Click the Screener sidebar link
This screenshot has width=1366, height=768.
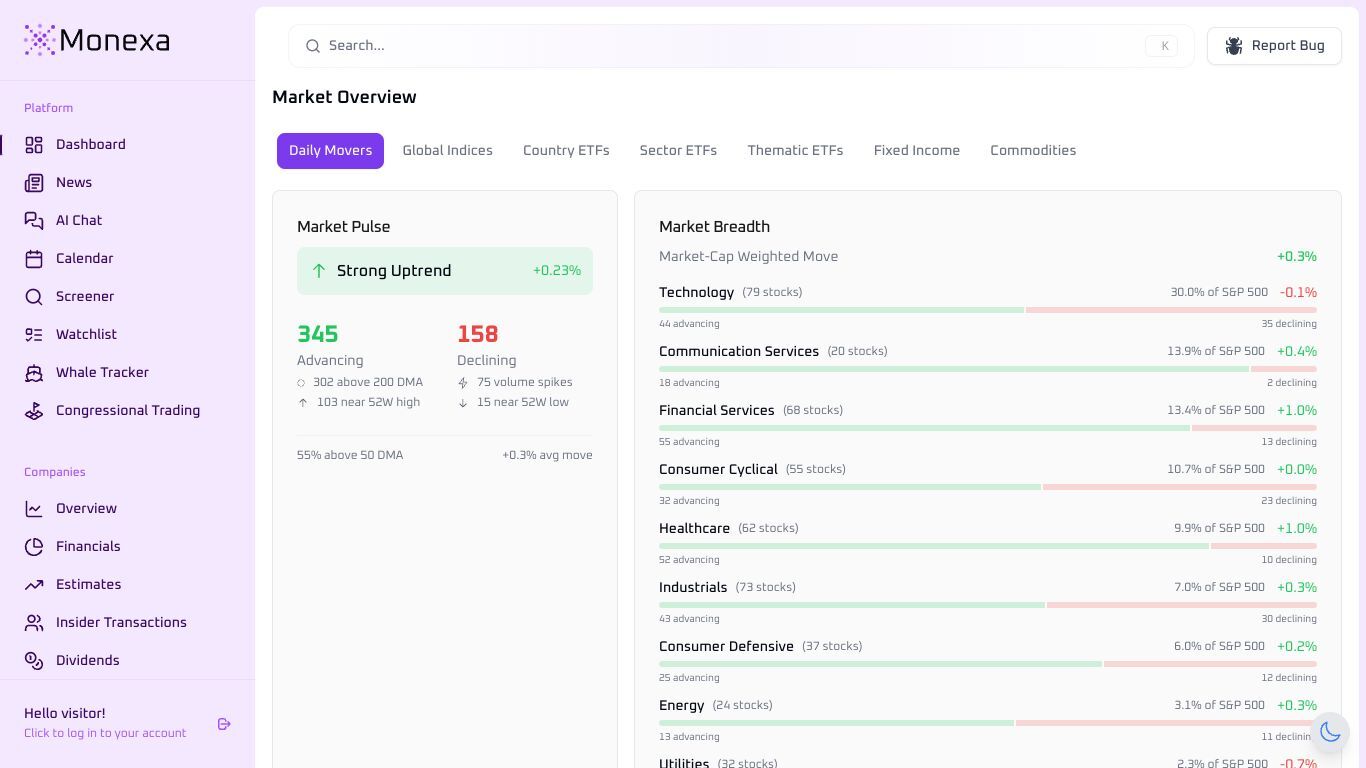click(85, 297)
